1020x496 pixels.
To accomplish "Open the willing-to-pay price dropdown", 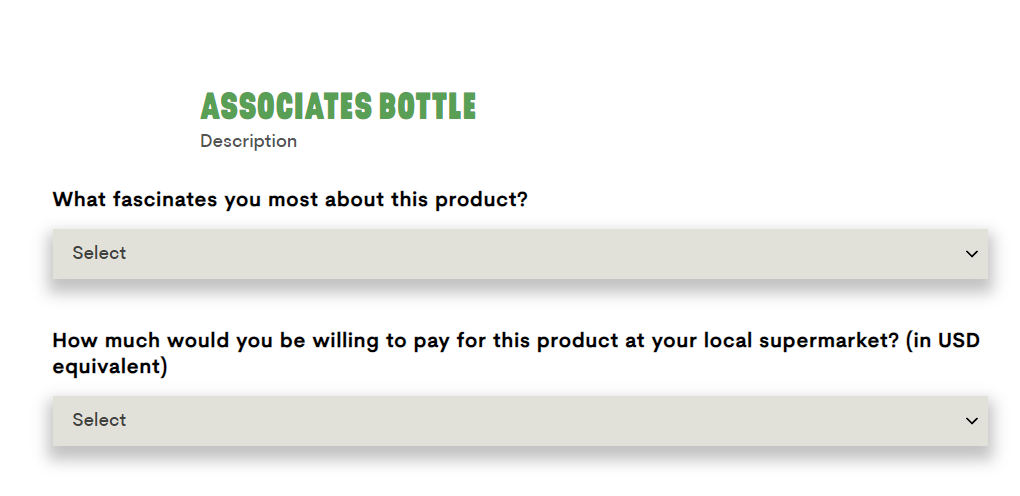I will click(x=520, y=420).
